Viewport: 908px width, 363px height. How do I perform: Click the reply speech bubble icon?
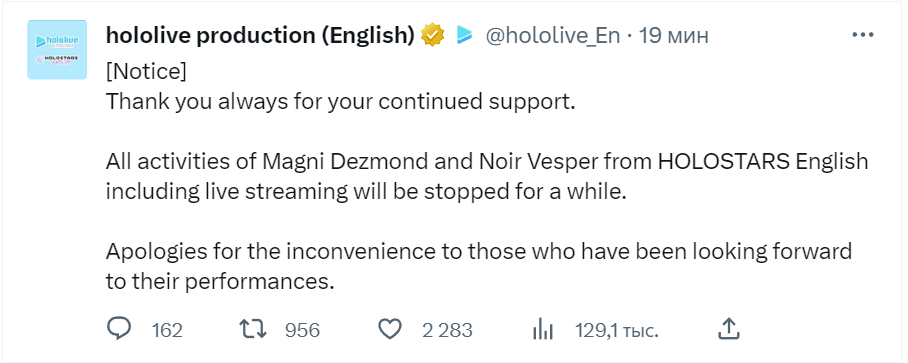point(119,329)
